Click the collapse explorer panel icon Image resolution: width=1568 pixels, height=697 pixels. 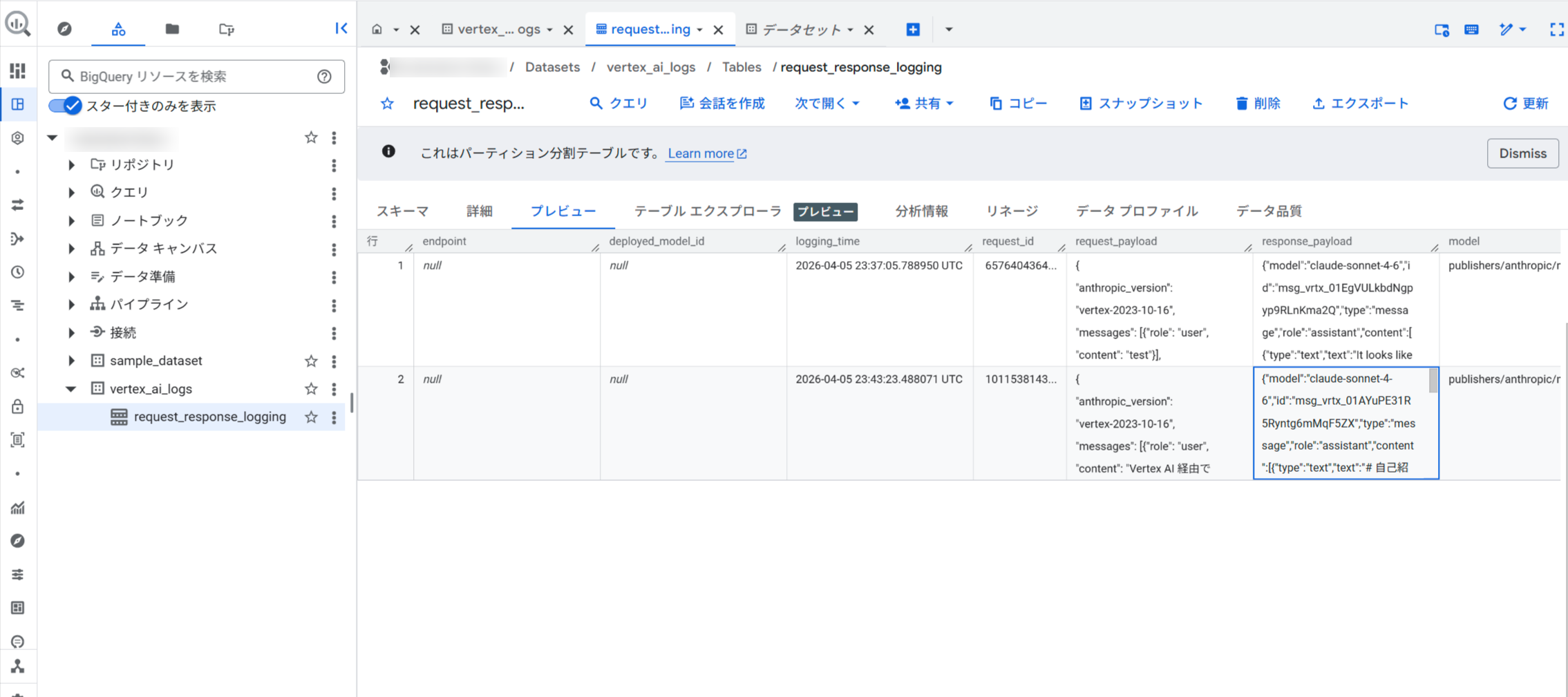(x=341, y=28)
